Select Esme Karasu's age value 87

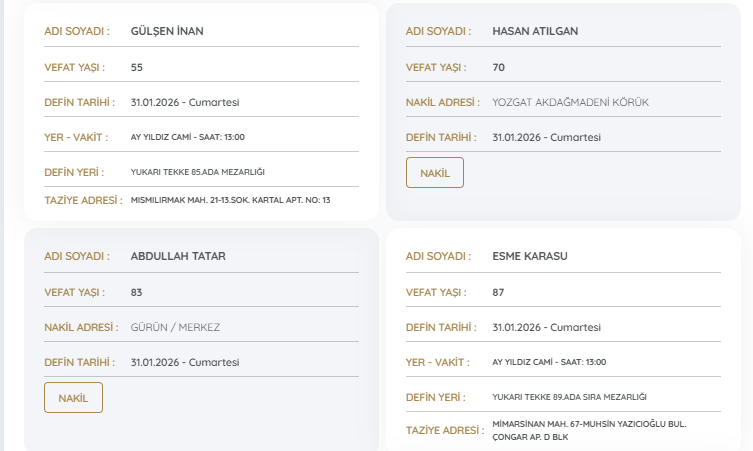499,291
